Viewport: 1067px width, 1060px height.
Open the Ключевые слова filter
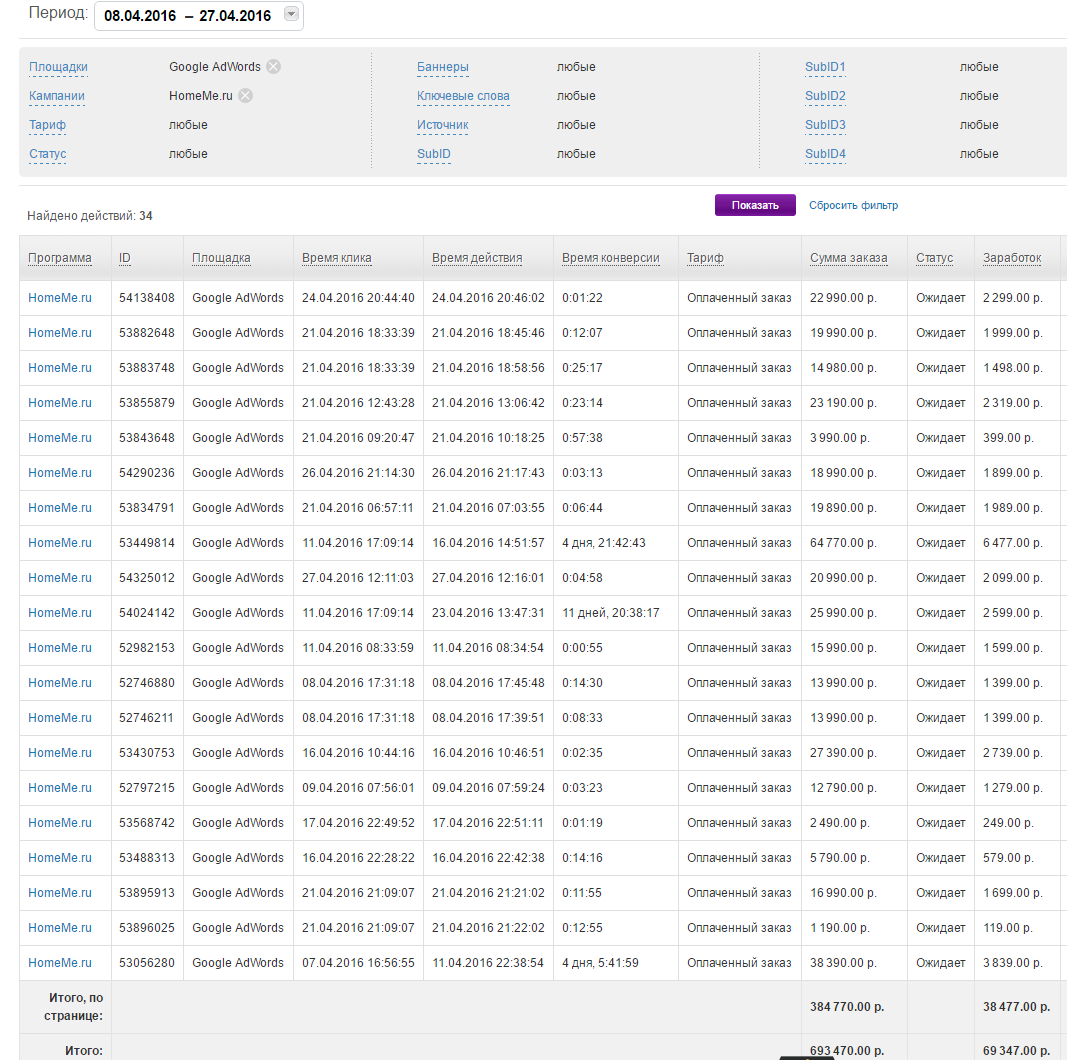point(463,96)
